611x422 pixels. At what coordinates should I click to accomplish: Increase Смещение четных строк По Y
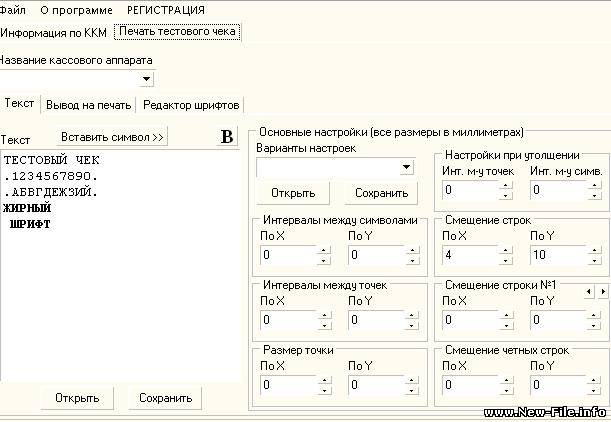tap(593, 380)
